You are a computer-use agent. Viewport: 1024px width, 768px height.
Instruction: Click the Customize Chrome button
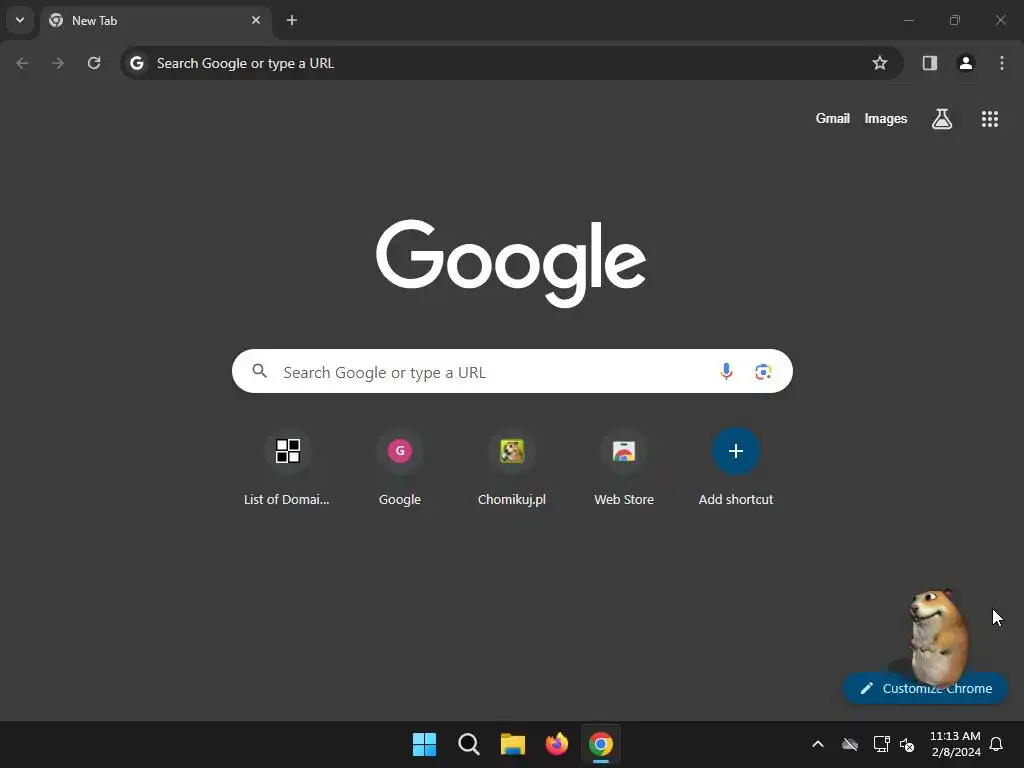(x=925, y=688)
